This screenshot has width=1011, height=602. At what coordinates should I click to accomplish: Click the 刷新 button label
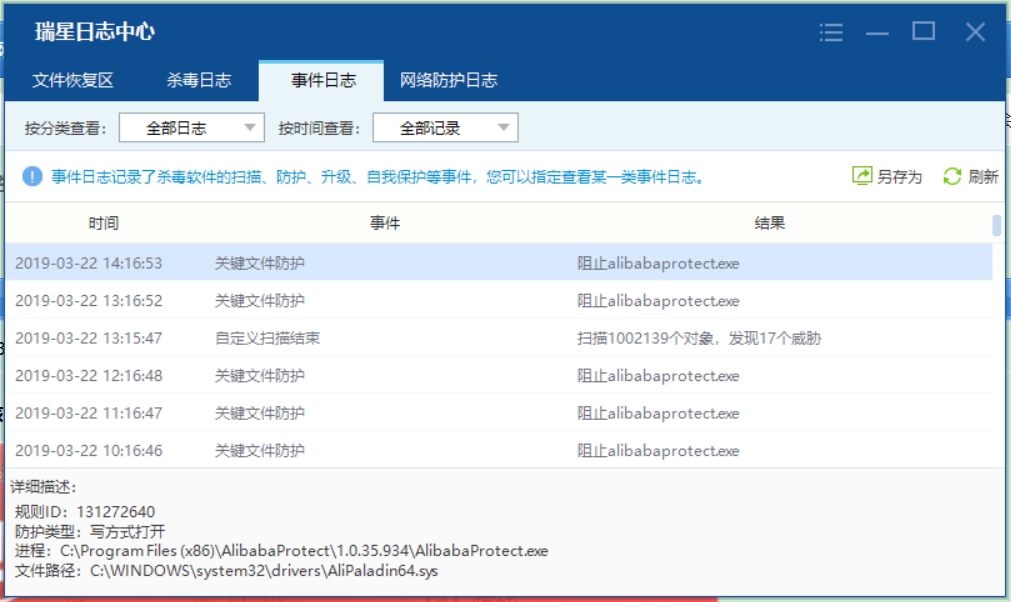(983, 177)
